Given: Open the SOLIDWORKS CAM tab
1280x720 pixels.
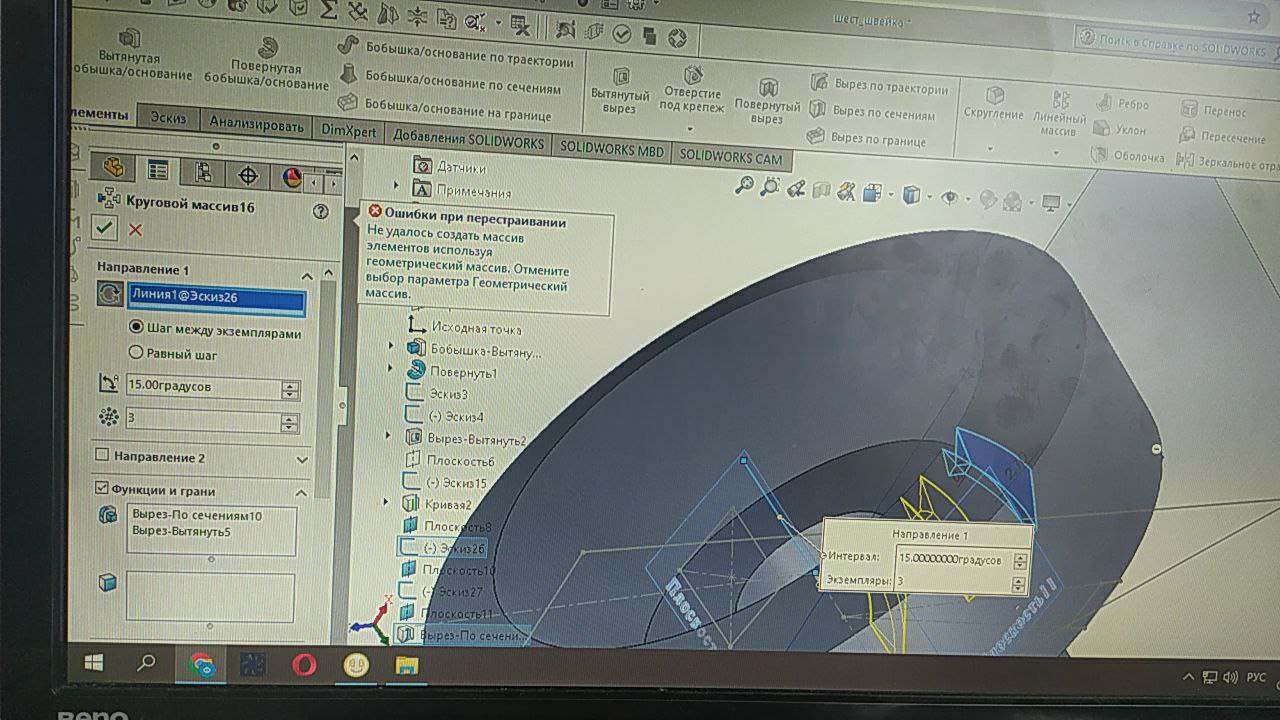Looking at the screenshot, I should [x=731, y=157].
